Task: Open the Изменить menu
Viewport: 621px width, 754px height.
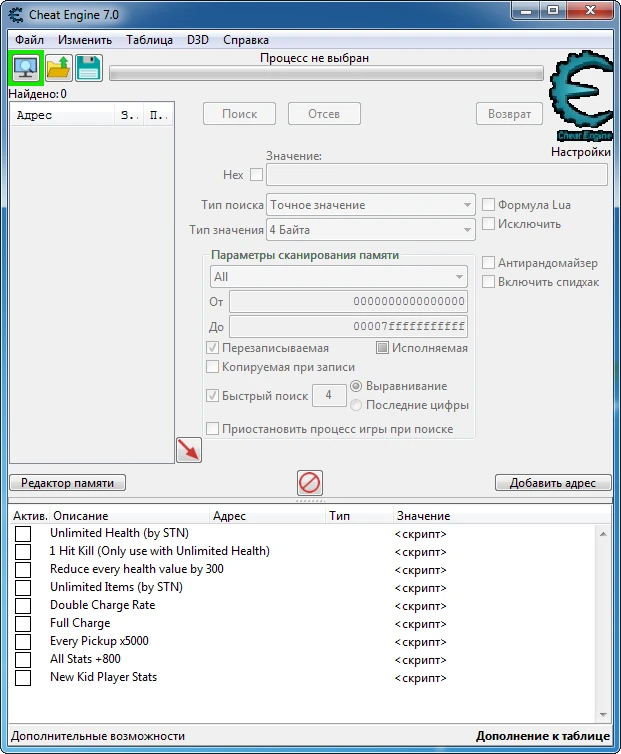Action: [x=85, y=40]
